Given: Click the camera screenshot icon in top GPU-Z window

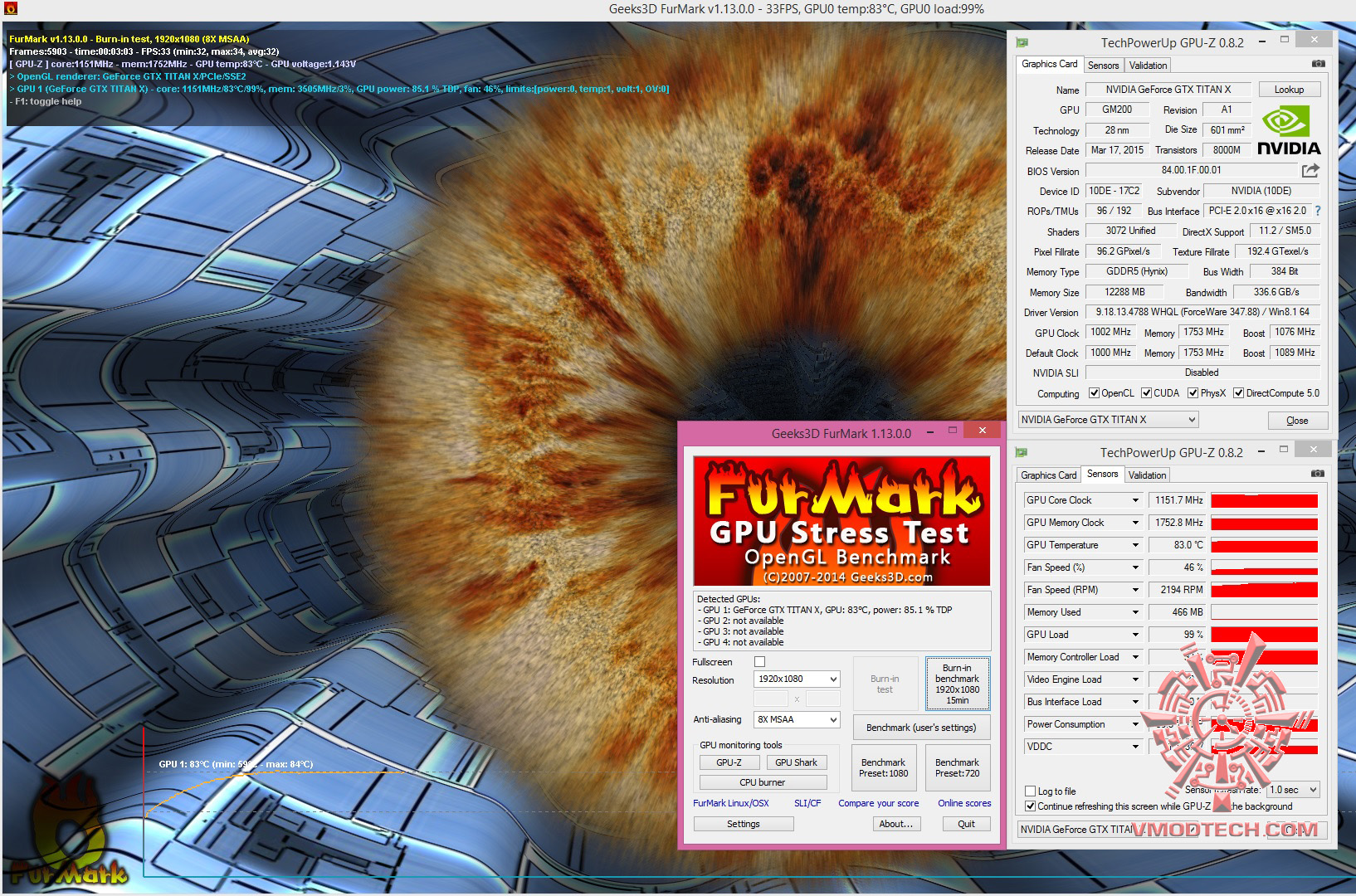Looking at the screenshot, I should 1318,64.
